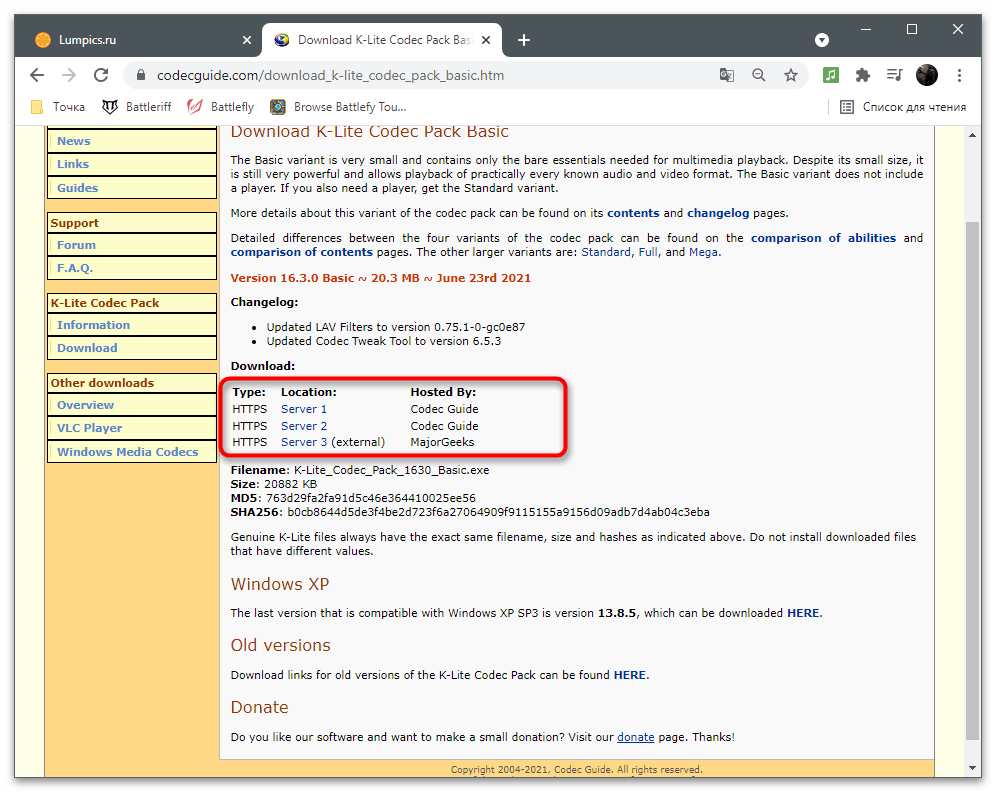Viewport: 996px width, 792px height.
Task: Open the Standard variant link
Action: 606,252
